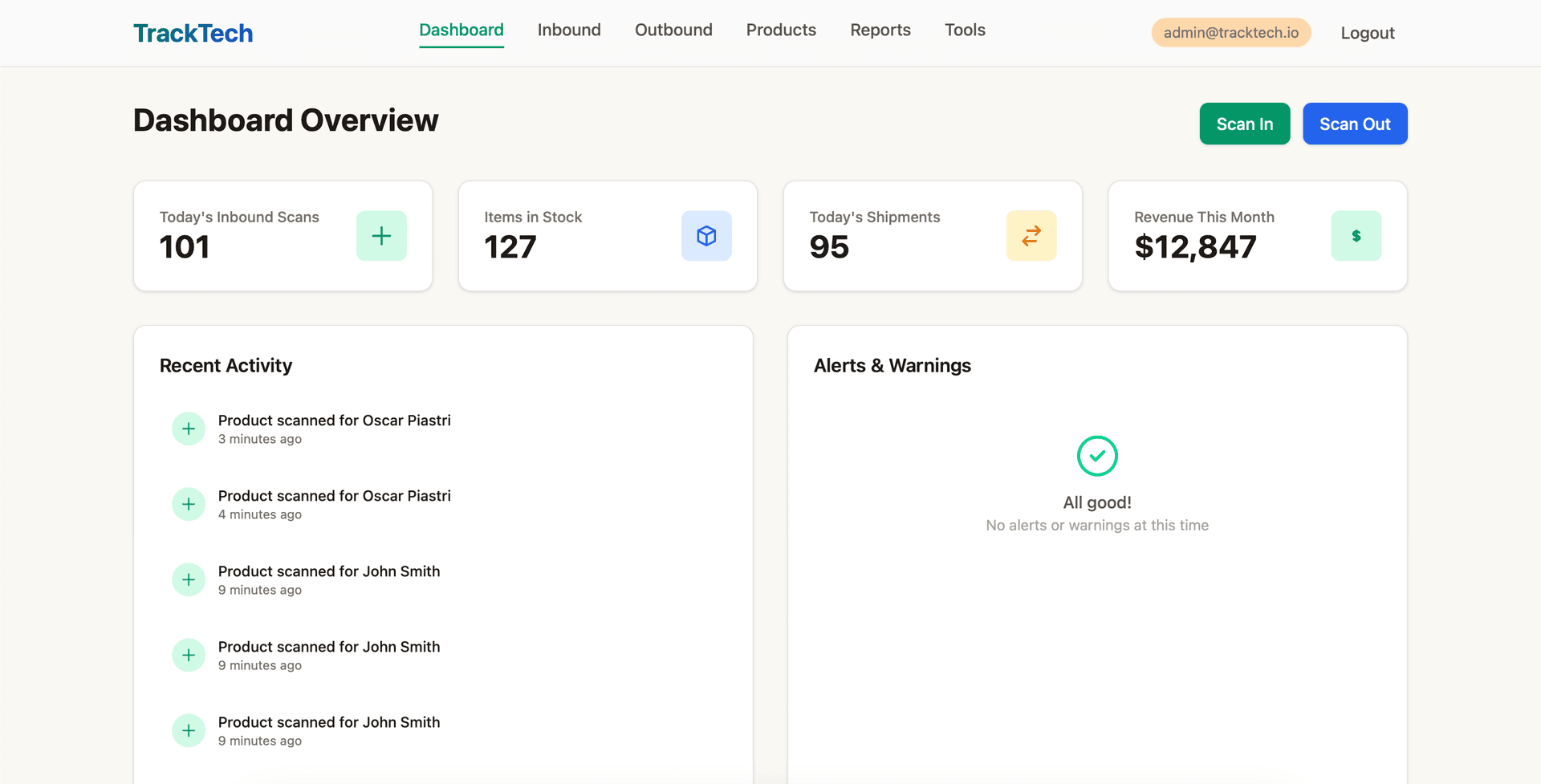This screenshot has width=1541, height=784.
Task: Open the Outbound page
Action: tap(673, 30)
